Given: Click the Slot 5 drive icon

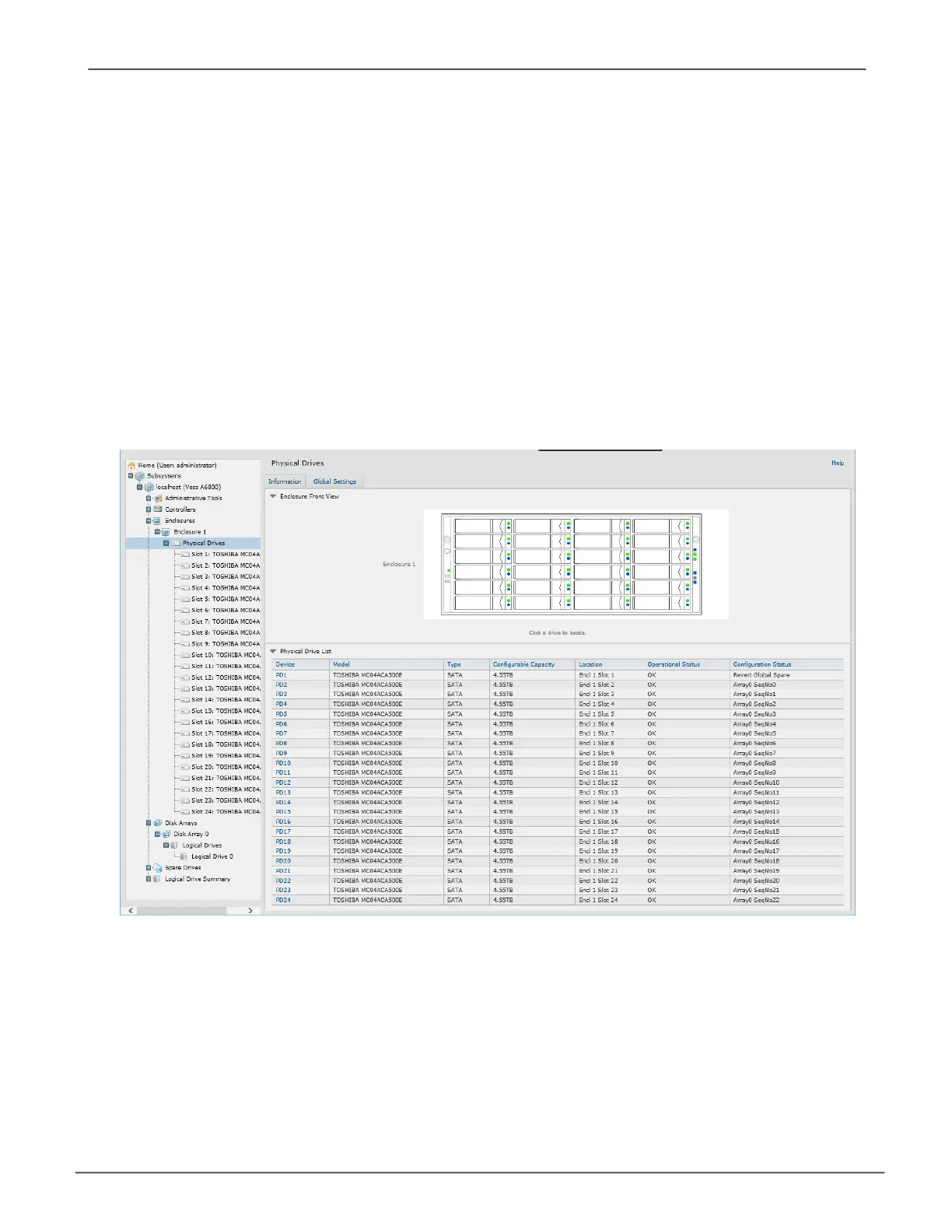Looking at the screenshot, I should [x=185, y=599].
